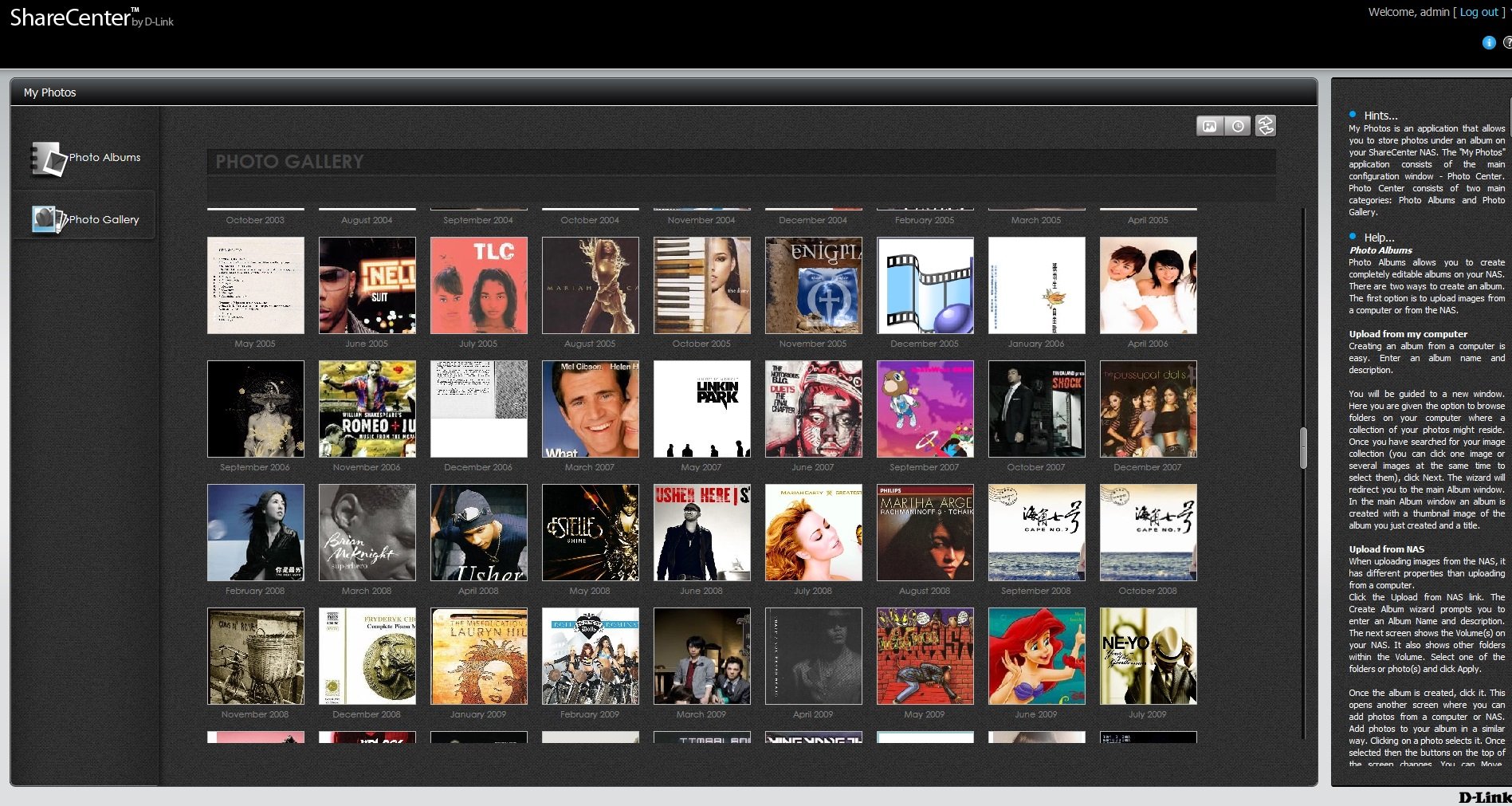Switch to the clock timeline view icon
The height and width of the screenshot is (806, 1512).
pyautogui.click(x=1237, y=126)
